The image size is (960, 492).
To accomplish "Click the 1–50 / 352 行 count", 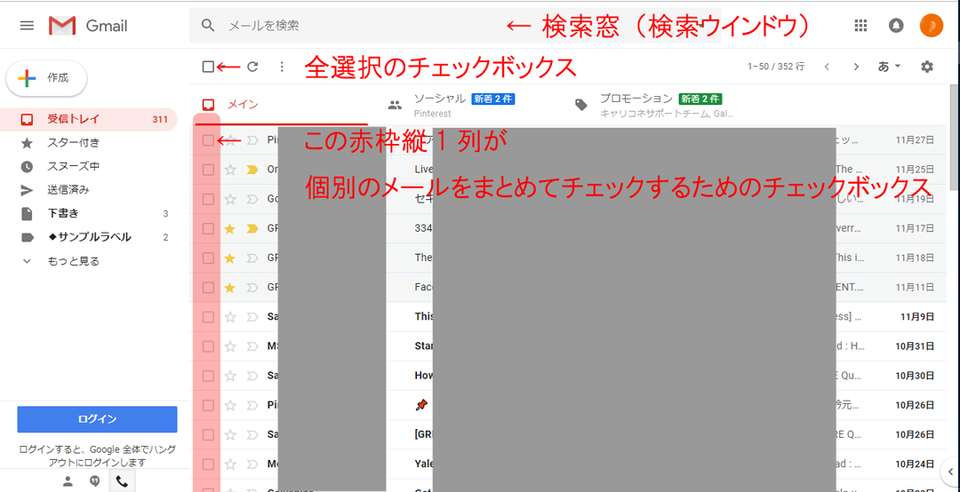I will pos(776,67).
